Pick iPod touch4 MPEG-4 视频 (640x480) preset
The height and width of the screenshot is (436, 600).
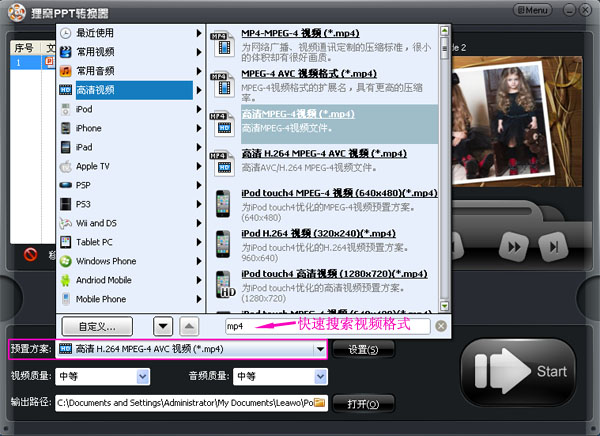coord(339,193)
